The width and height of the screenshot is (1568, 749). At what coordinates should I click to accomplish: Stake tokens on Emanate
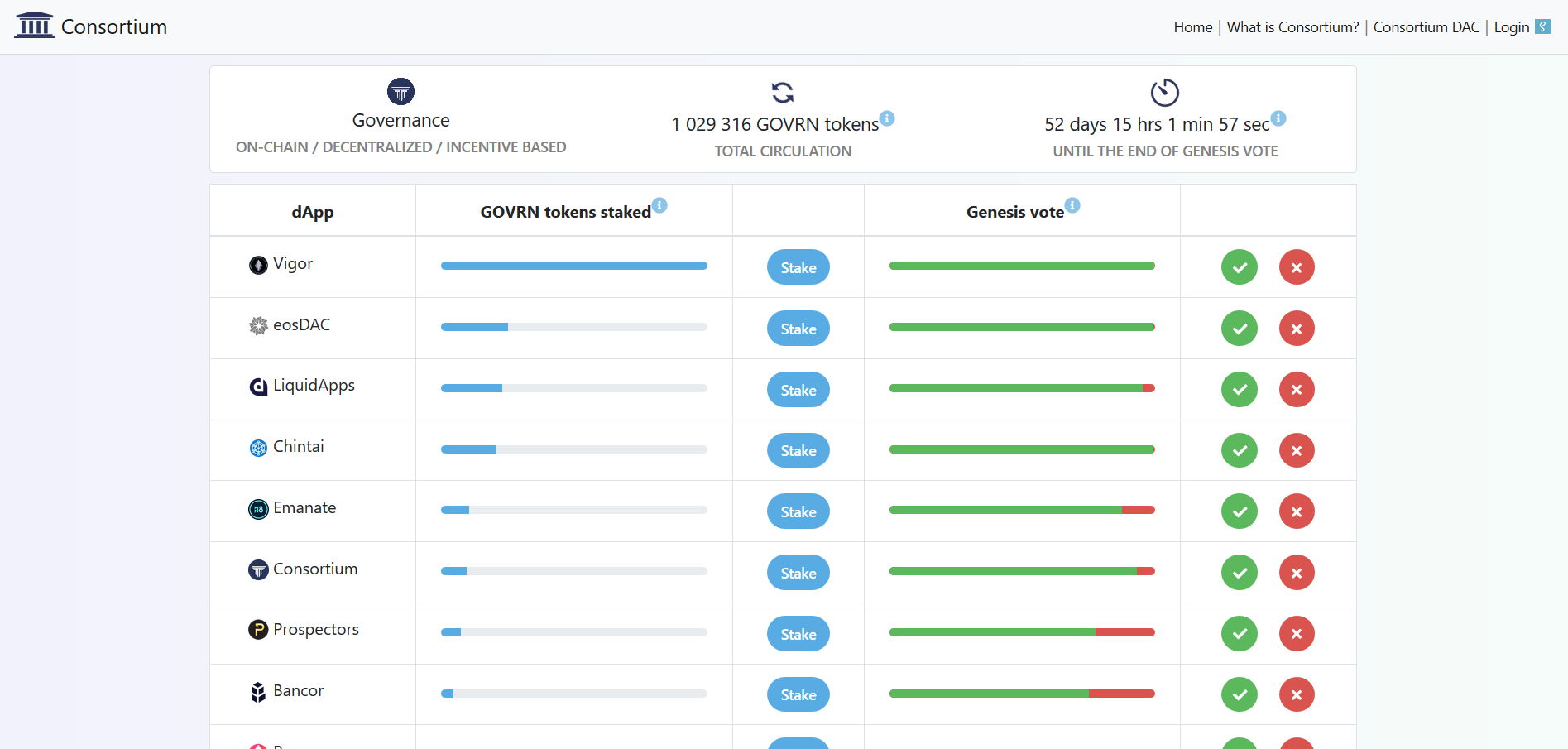tap(798, 511)
